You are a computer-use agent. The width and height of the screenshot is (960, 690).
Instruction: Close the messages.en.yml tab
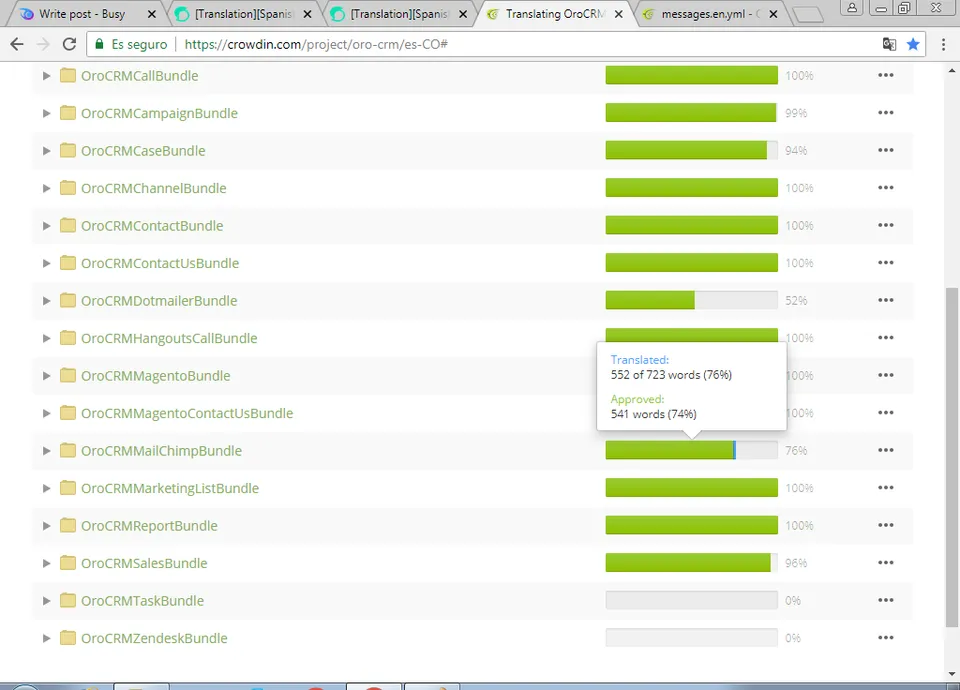(773, 14)
